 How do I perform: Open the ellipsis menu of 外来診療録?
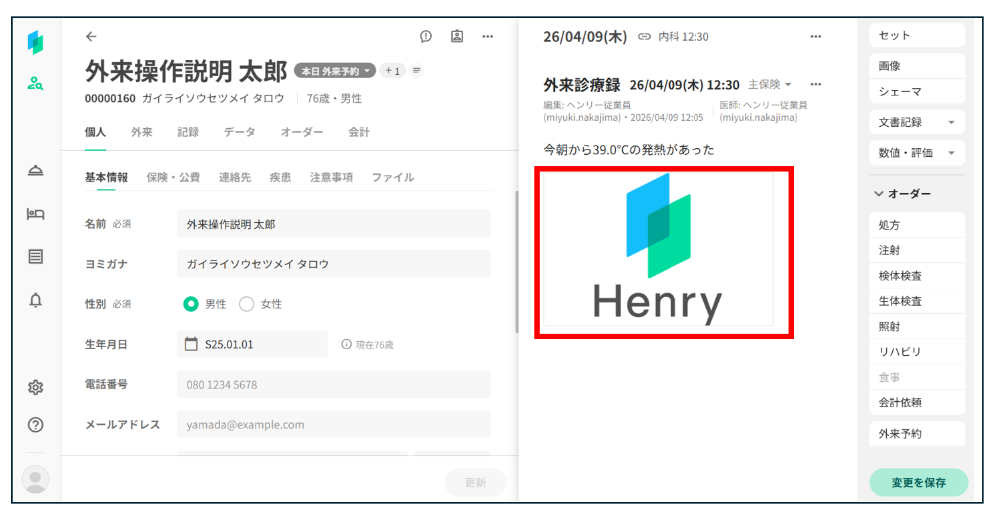click(x=815, y=84)
